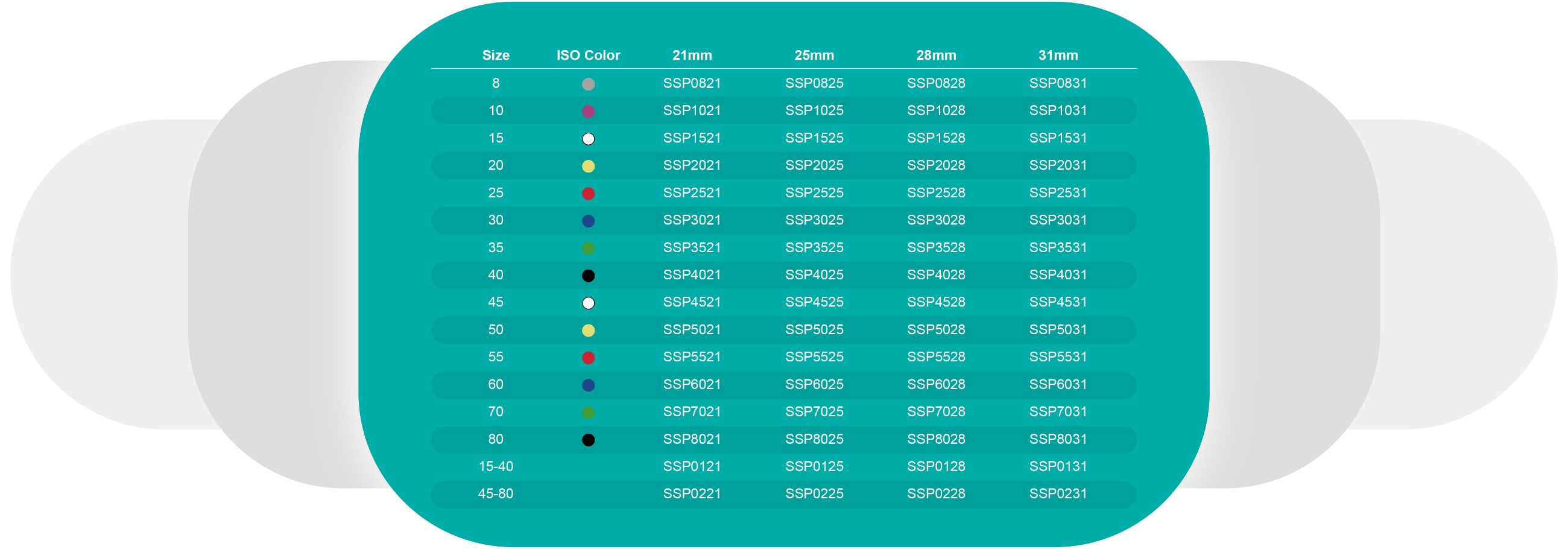This screenshot has width=1568, height=549.
Task: Select product code SSP4028
Action: click(x=936, y=275)
